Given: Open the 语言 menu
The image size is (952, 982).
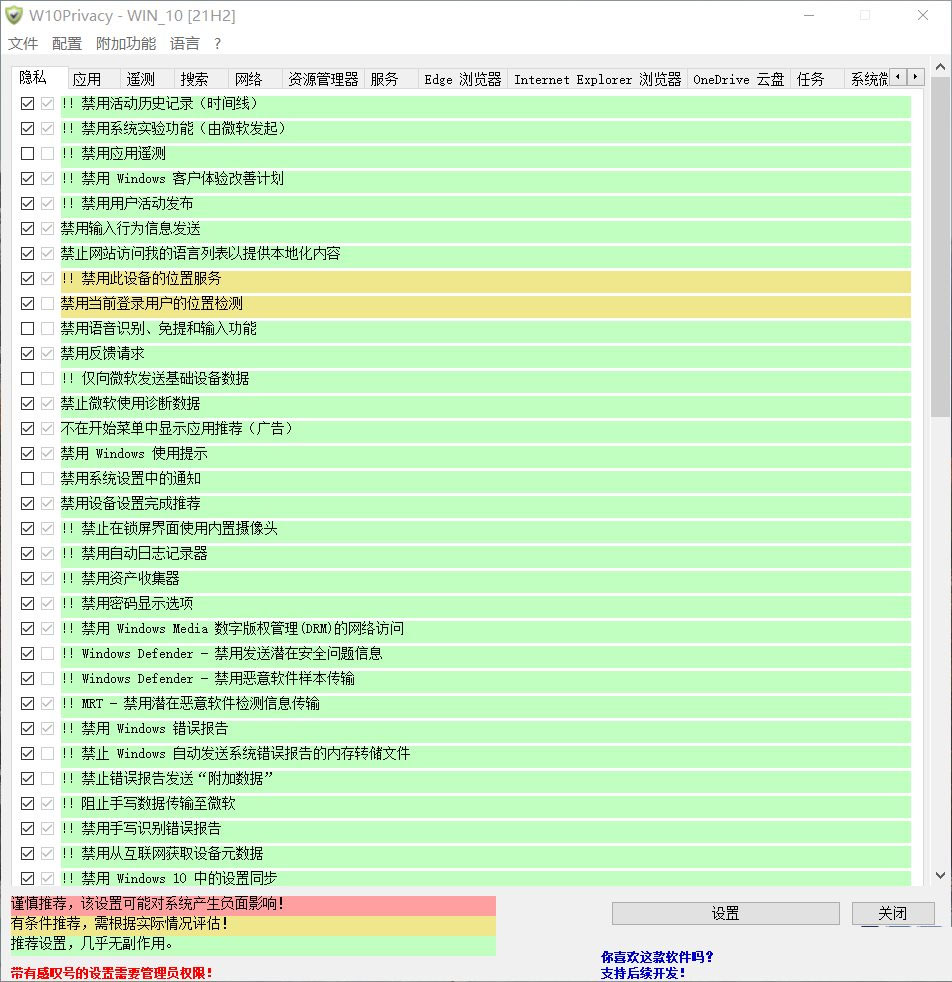Looking at the screenshot, I should click(185, 43).
